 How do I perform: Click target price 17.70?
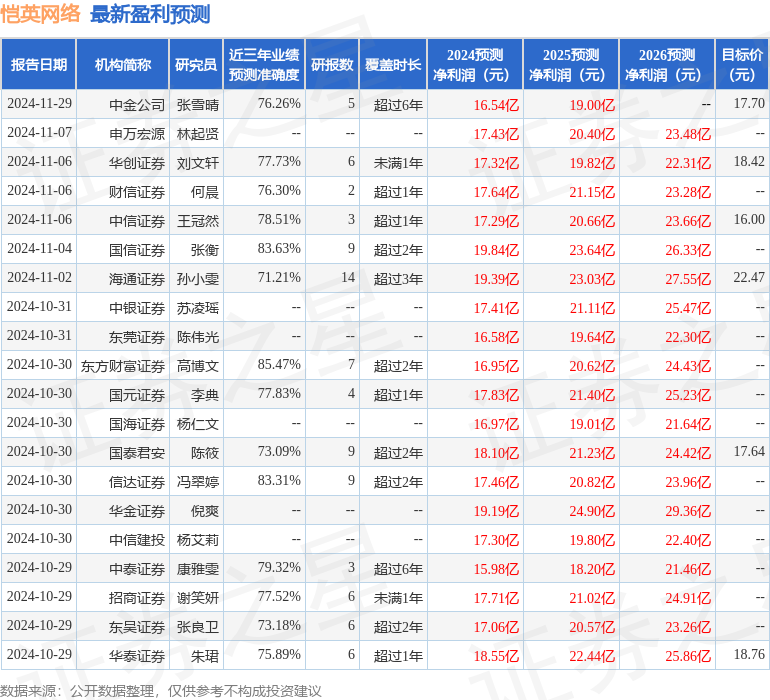[x=749, y=104]
